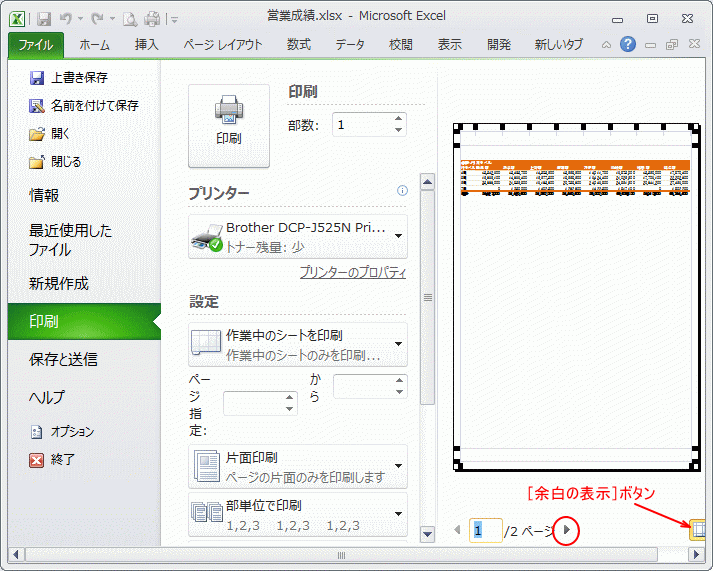
Task: Click the settings panel scroll up arrow
Action: coord(427,182)
